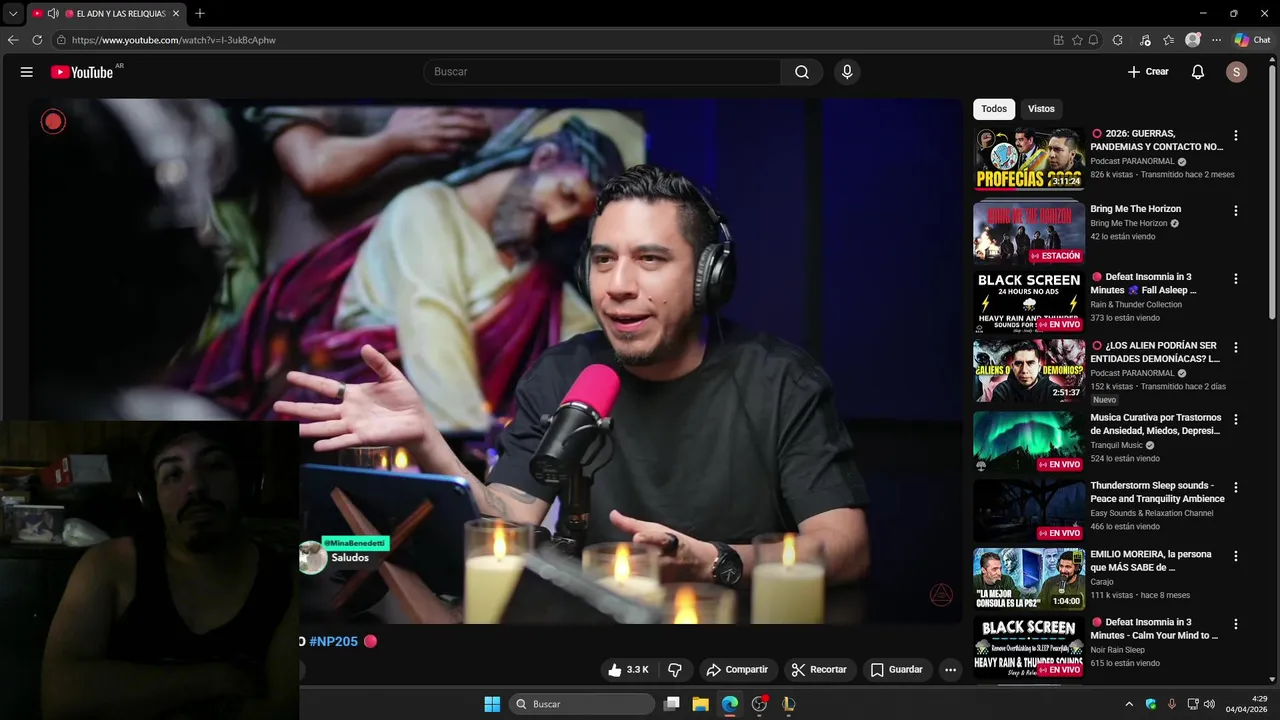Image resolution: width=1280 pixels, height=720 pixels.
Task: Open File Explorer from taskbar
Action: point(700,704)
